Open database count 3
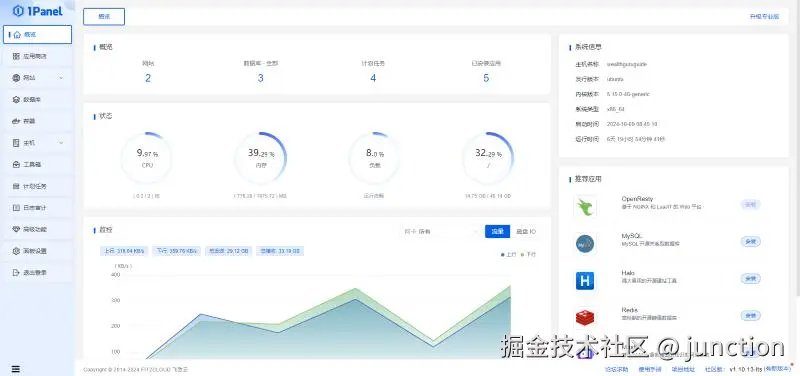This screenshot has height=376, width=800. pyautogui.click(x=261, y=78)
